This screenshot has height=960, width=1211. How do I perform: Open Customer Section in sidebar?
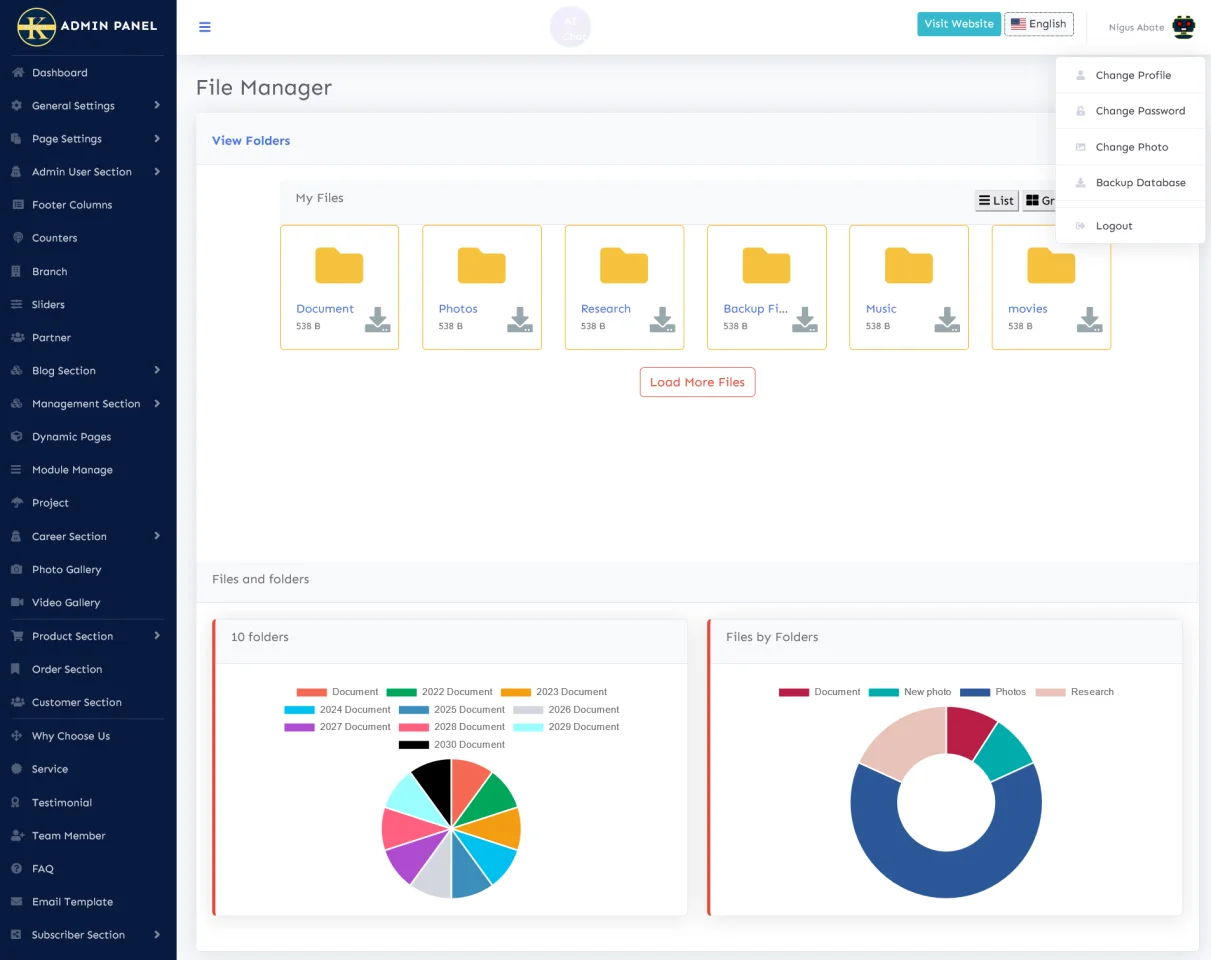point(88,703)
